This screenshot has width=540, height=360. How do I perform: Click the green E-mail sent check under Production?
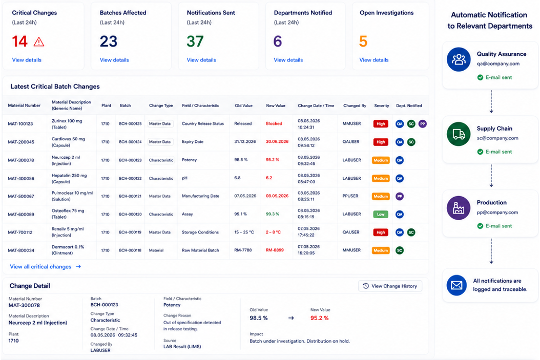coord(480,226)
